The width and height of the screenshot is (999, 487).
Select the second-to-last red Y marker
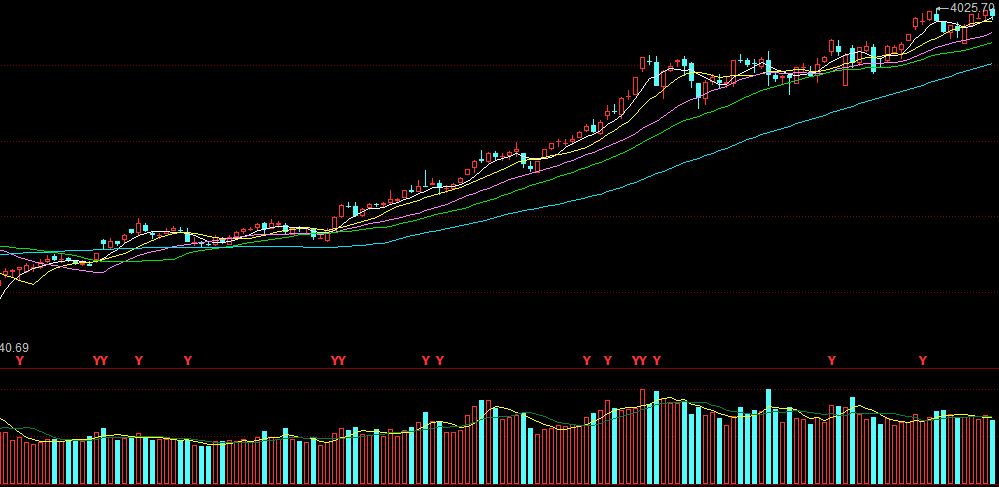click(x=831, y=360)
